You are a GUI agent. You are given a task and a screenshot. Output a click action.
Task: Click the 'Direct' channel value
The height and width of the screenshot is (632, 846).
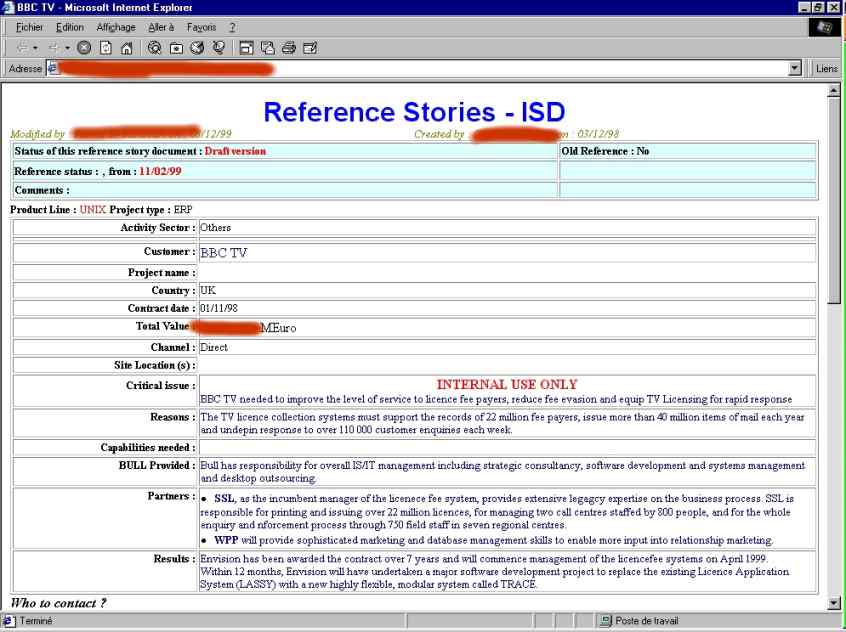pyautogui.click(x=214, y=347)
